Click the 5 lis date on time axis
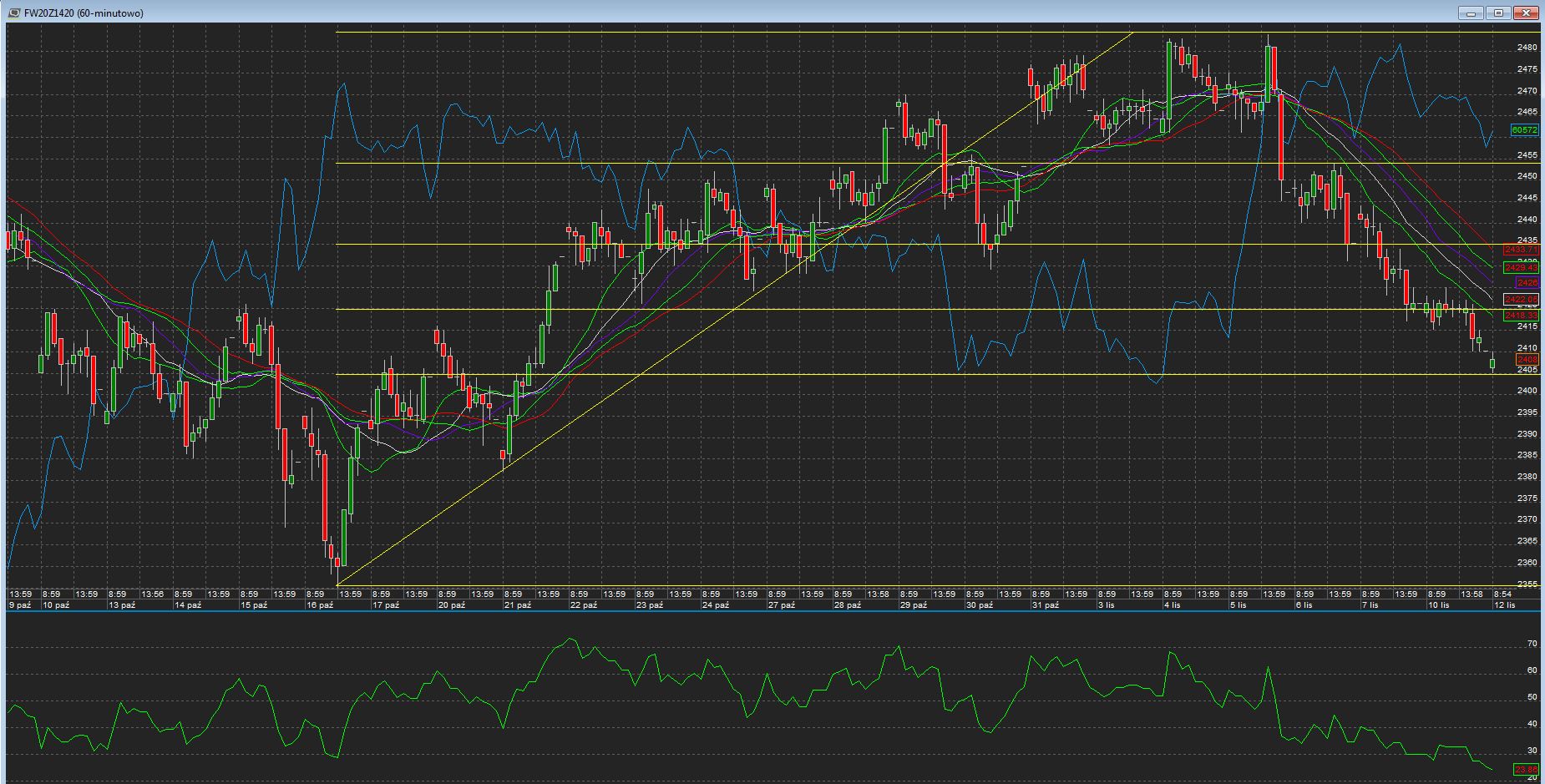Screen dimensions: 1545x784 (1238, 604)
